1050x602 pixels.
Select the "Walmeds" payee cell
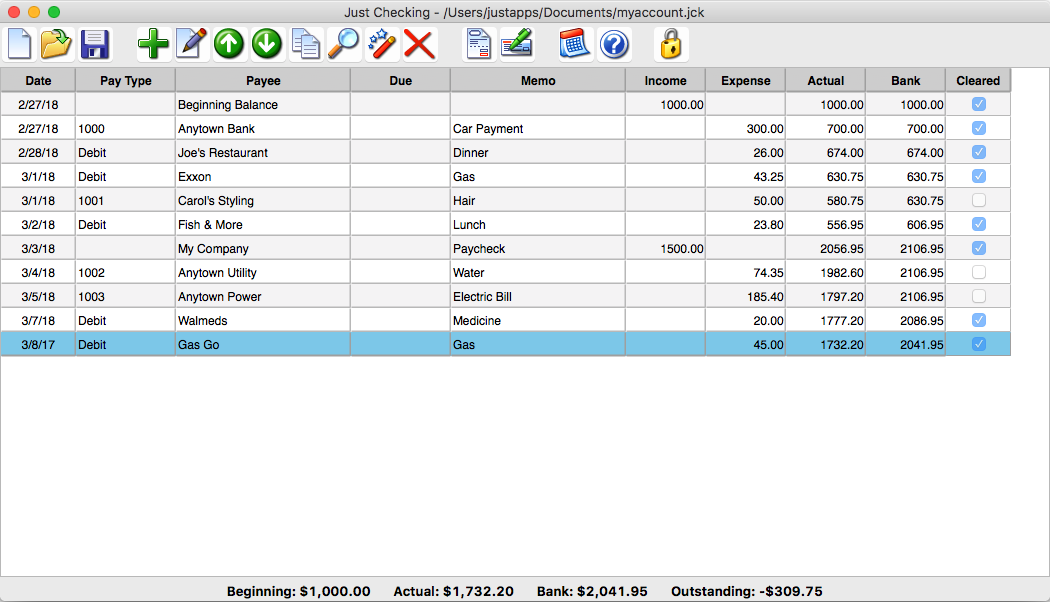[263, 321]
